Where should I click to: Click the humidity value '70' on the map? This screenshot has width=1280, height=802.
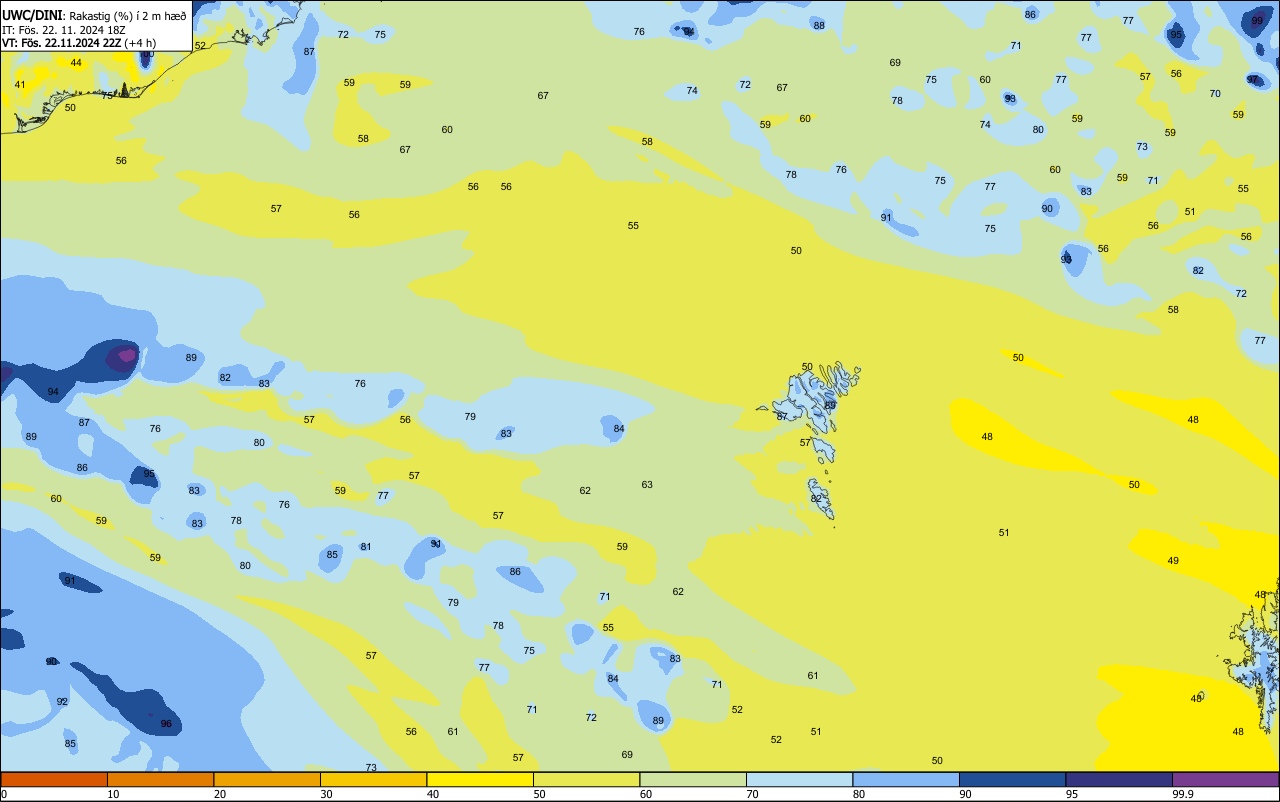[1215, 94]
